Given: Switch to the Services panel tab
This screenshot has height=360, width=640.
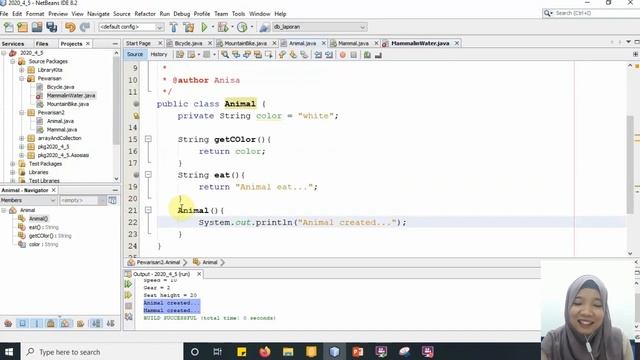Looking at the screenshot, I should (13, 44).
